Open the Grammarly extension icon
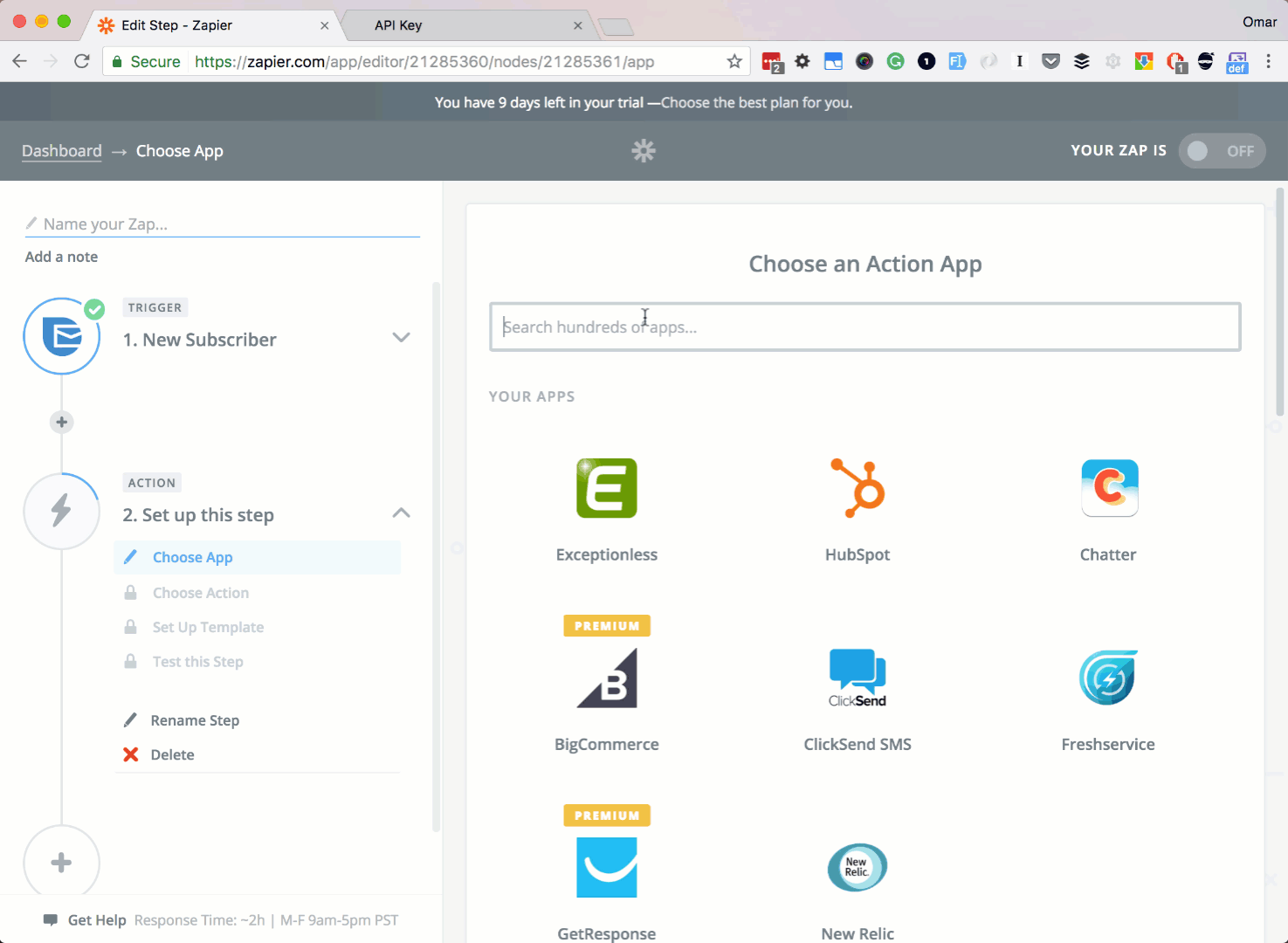1288x943 pixels. (x=895, y=61)
